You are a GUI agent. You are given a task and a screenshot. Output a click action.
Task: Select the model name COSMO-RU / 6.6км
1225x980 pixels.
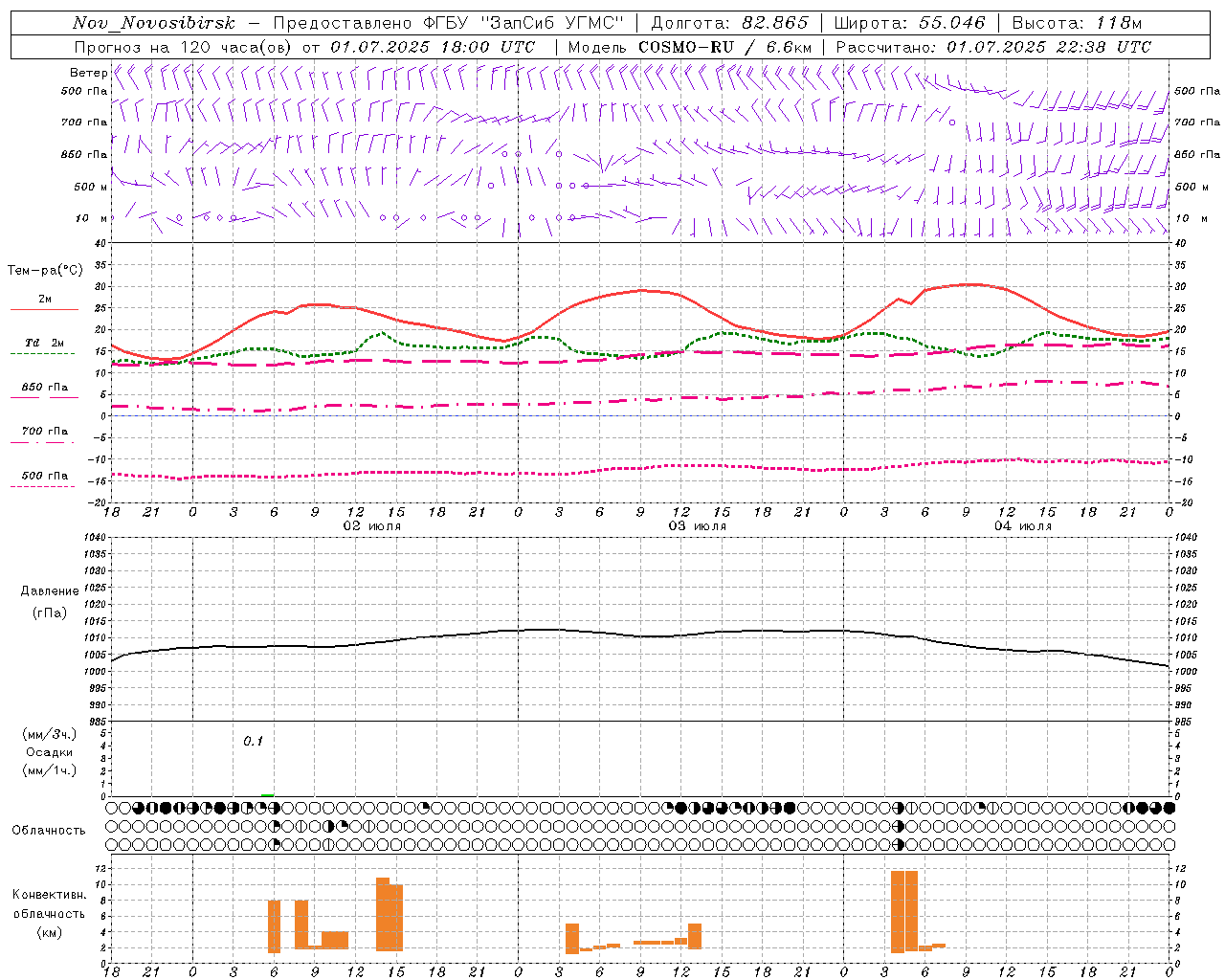point(724,47)
